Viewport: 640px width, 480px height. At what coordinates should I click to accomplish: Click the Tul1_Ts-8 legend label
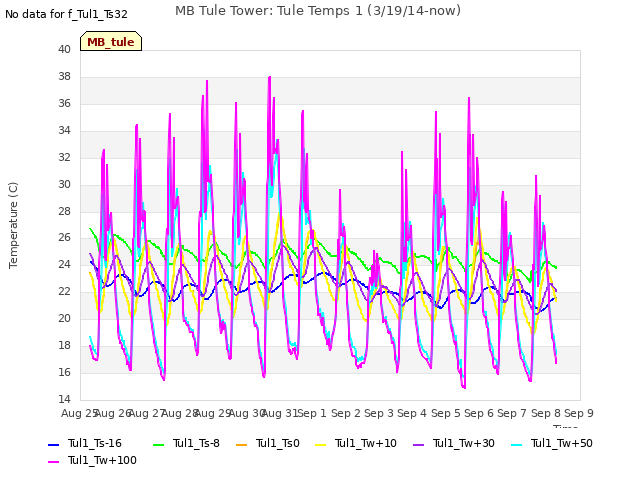pos(196,443)
